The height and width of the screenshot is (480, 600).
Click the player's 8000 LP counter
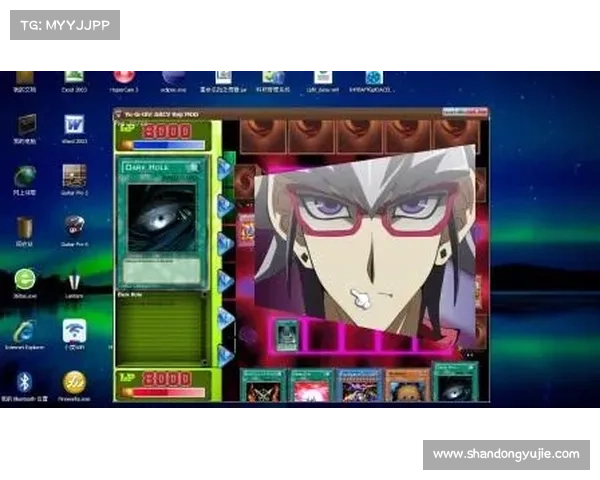point(167,379)
